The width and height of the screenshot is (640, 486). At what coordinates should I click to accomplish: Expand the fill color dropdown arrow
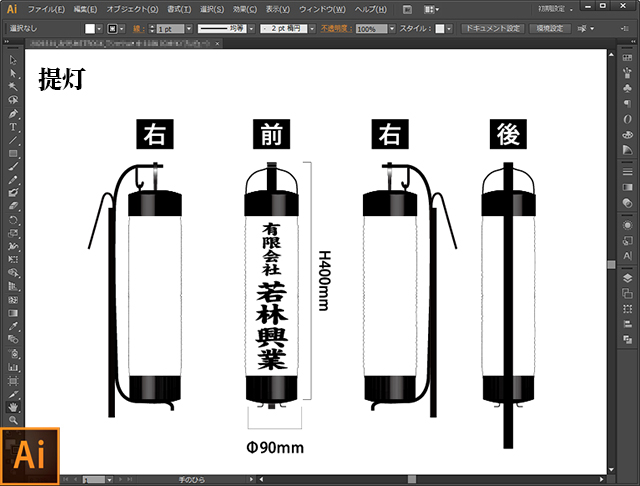[x=99, y=29]
